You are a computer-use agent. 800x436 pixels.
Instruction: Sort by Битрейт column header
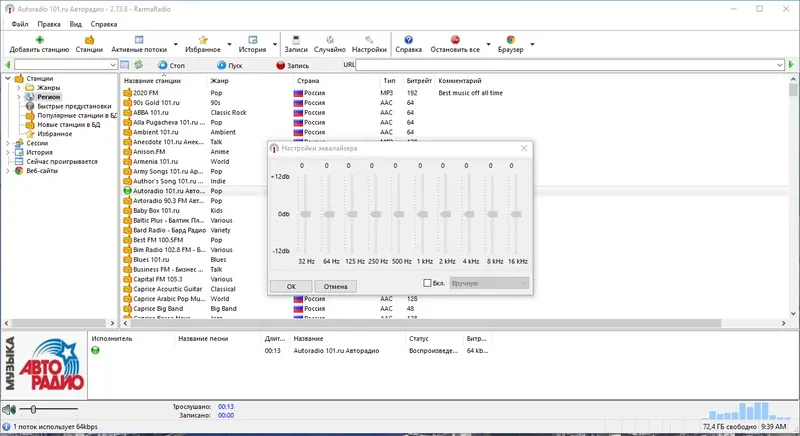(x=419, y=81)
